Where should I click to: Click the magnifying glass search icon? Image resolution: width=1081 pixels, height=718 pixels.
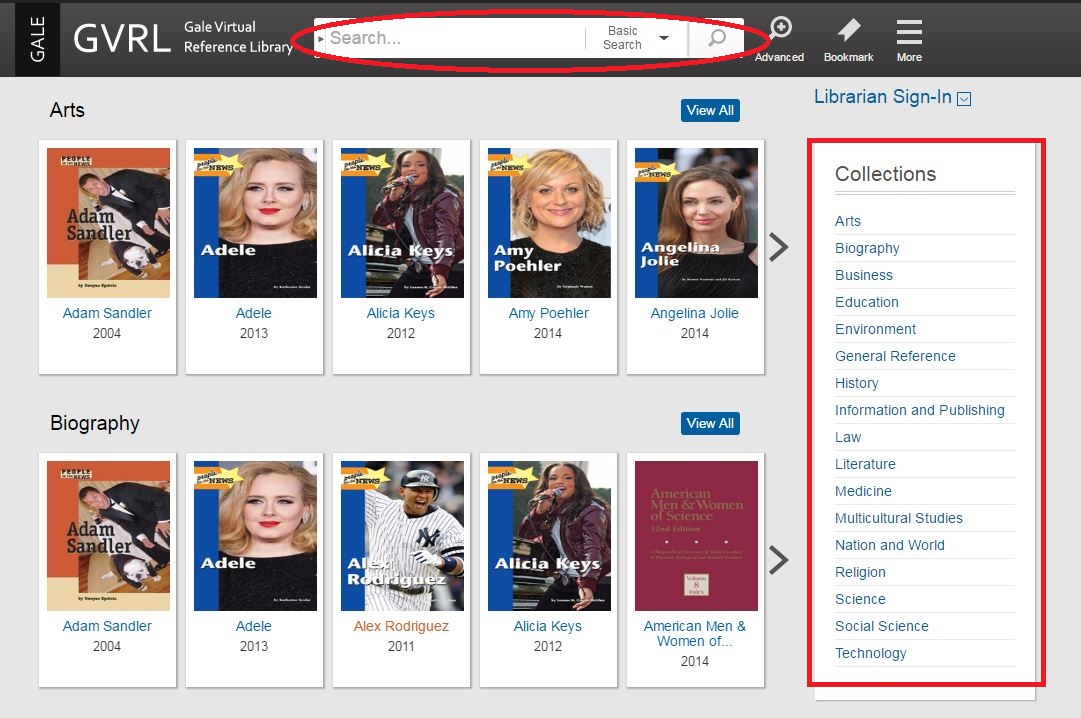point(717,39)
